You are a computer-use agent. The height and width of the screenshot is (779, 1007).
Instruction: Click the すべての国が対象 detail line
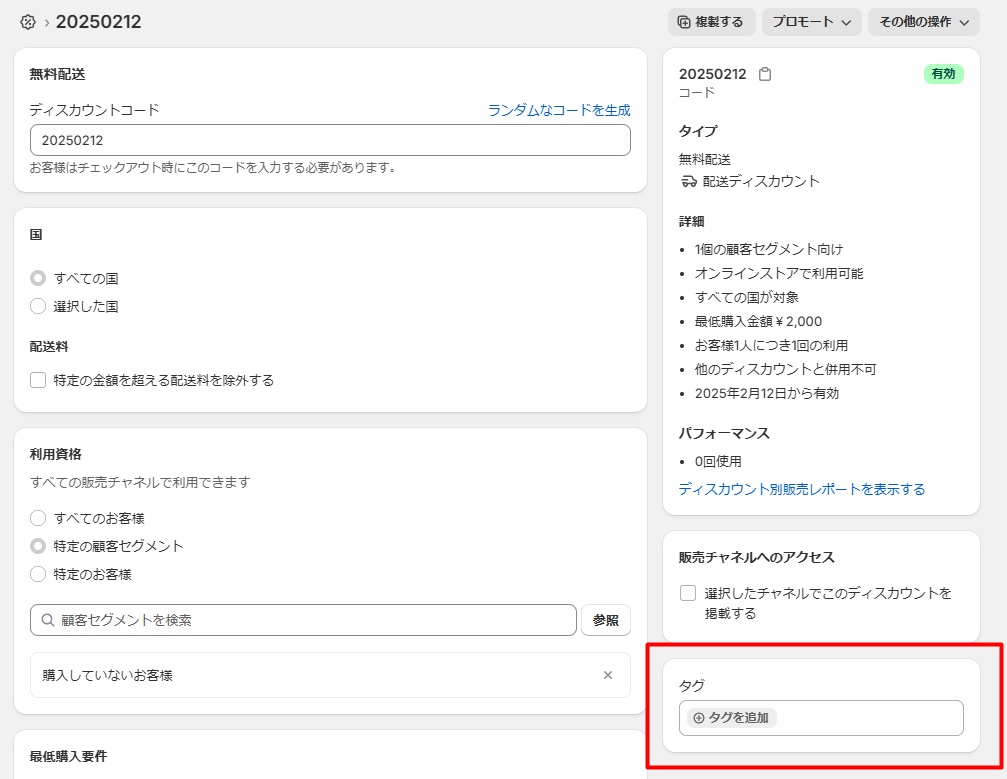[x=747, y=297]
